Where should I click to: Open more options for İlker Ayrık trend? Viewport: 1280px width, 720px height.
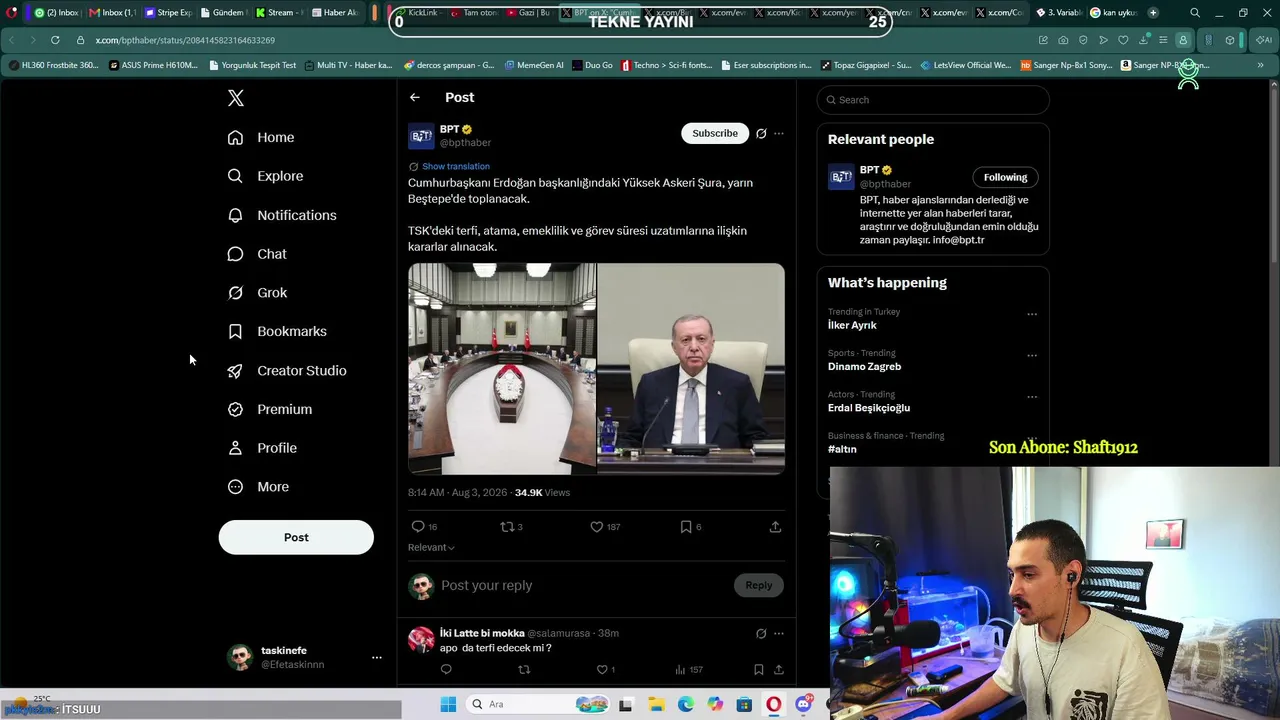pyautogui.click(x=1032, y=314)
